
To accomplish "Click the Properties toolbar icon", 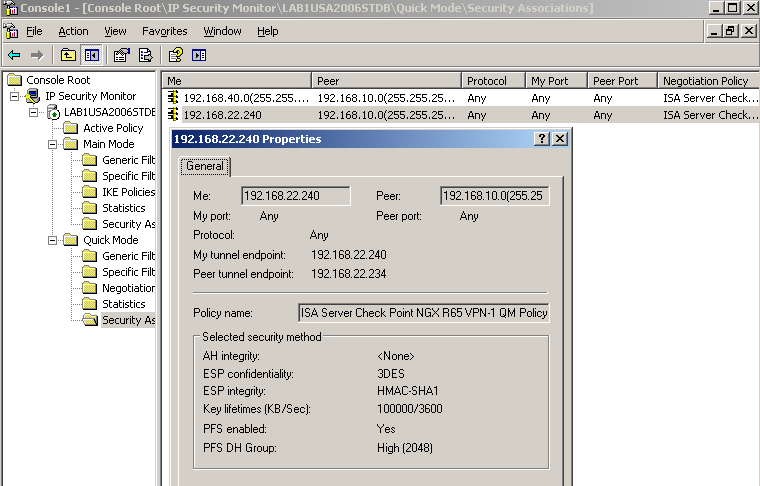I will (x=122, y=55).
